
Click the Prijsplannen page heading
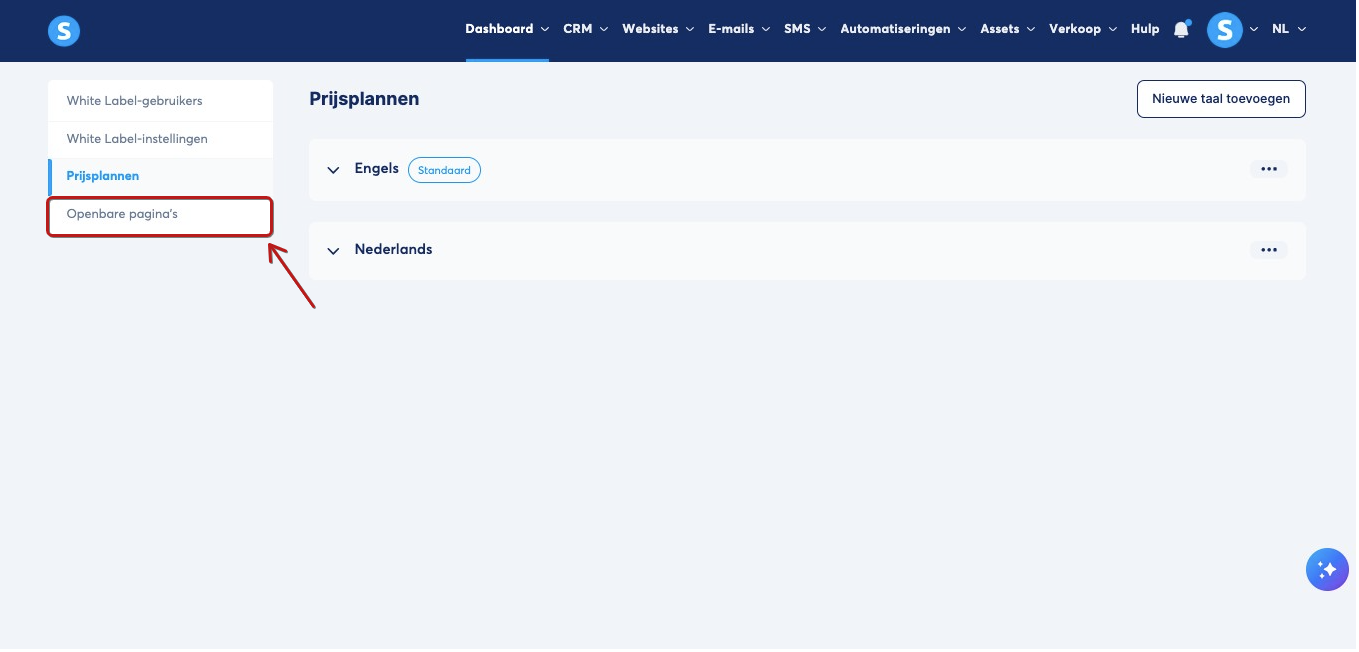click(x=364, y=99)
